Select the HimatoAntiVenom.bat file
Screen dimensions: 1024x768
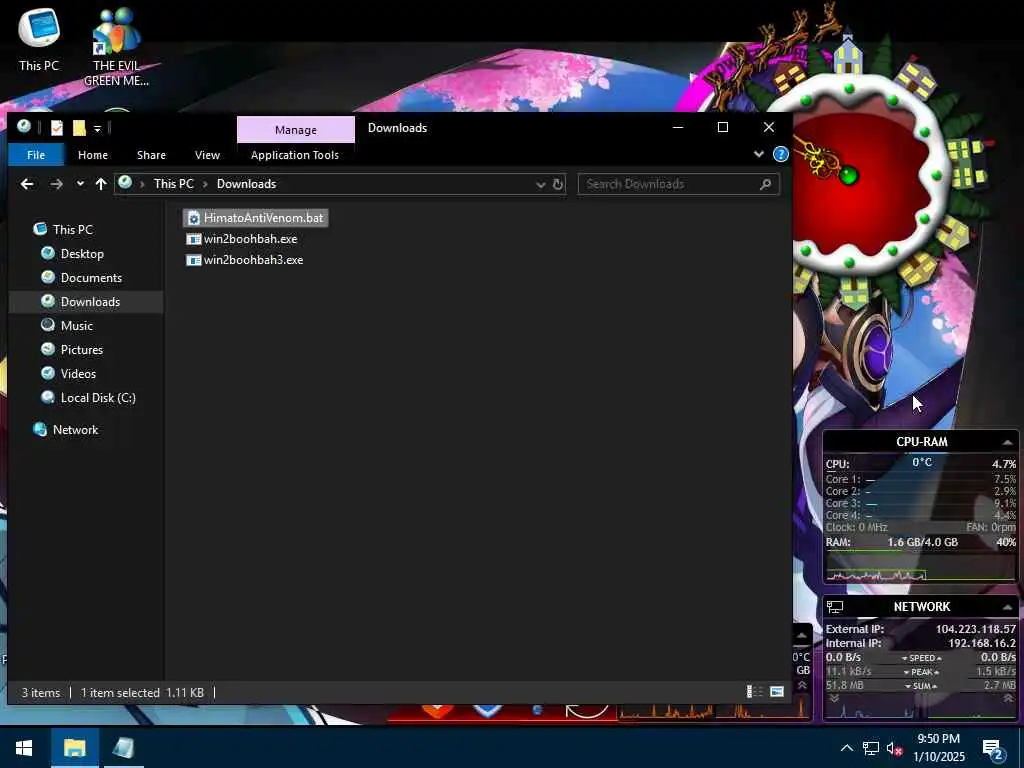(255, 218)
